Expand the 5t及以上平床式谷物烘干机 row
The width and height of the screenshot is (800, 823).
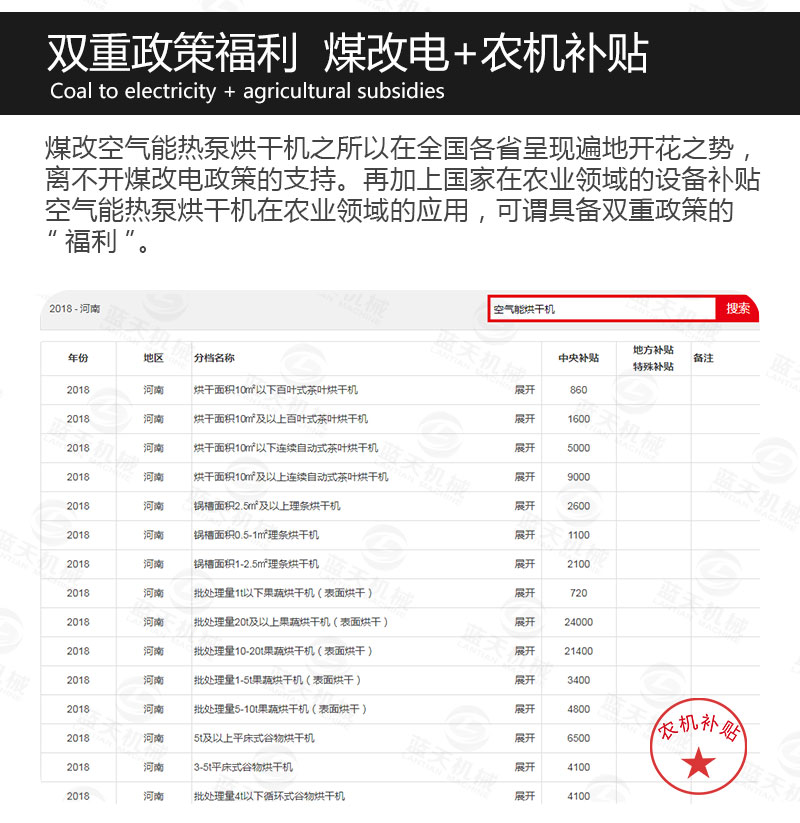point(525,738)
